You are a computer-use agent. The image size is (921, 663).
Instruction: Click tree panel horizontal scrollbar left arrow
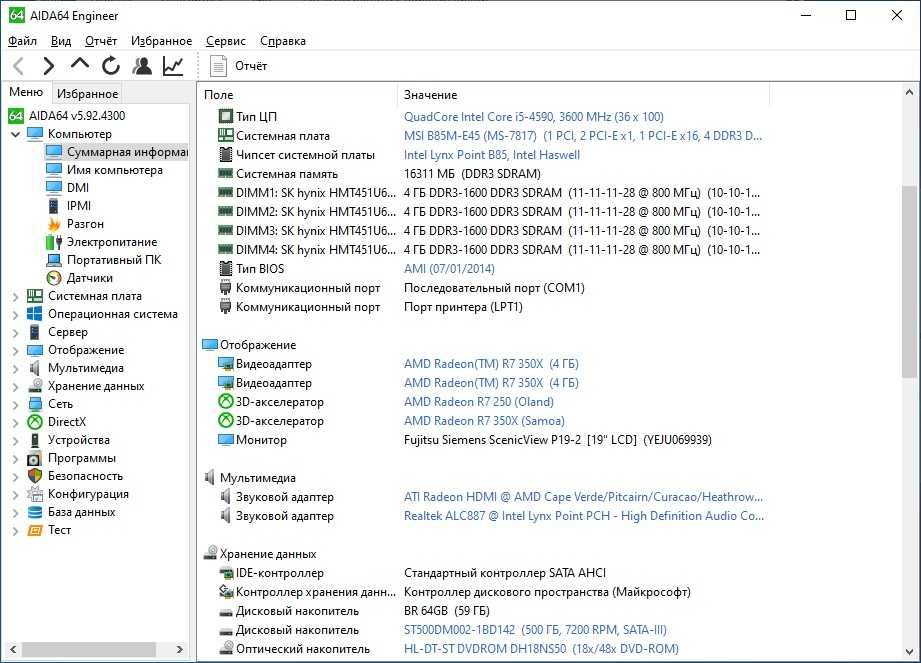coord(13,649)
